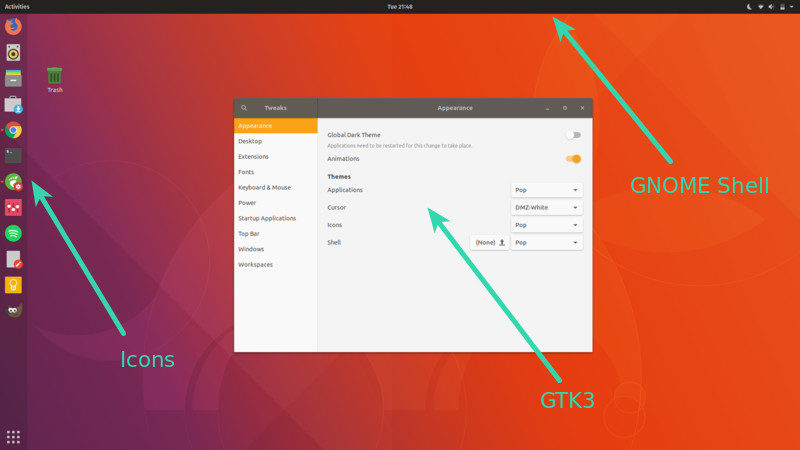
Task: Click the (None) shell theme file button
Action: click(x=489, y=243)
